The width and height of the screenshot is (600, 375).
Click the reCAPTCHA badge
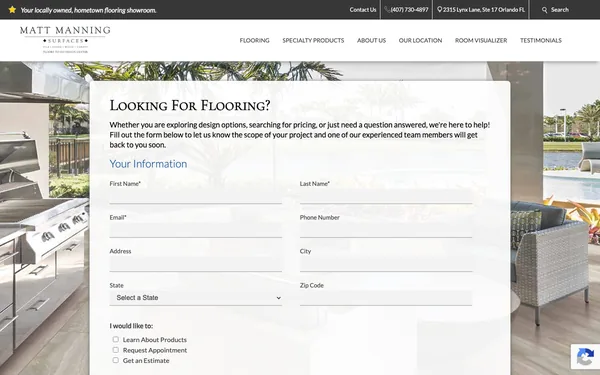point(585,357)
